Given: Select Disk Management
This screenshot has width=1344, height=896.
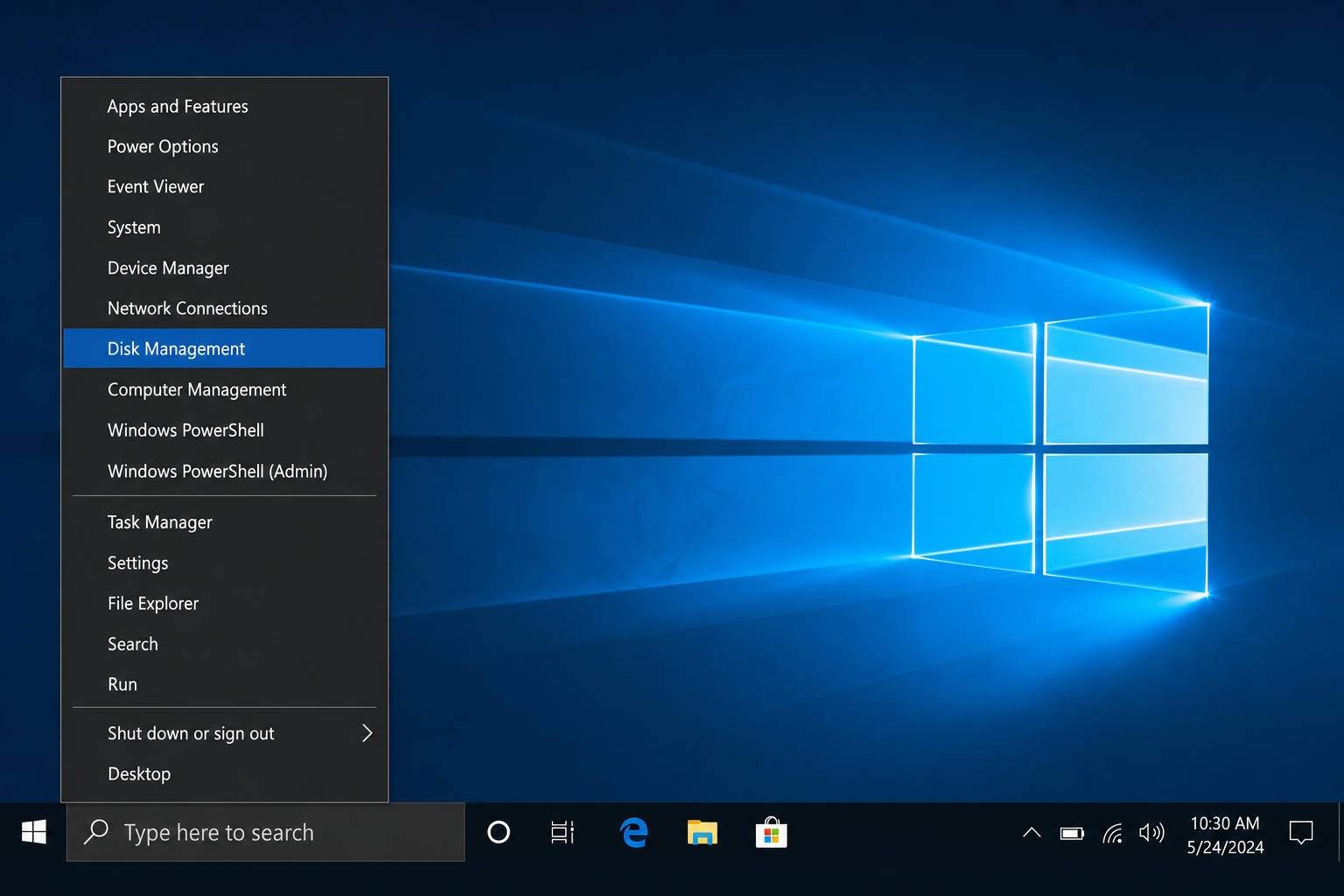Looking at the screenshot, I should pos(225,348).
